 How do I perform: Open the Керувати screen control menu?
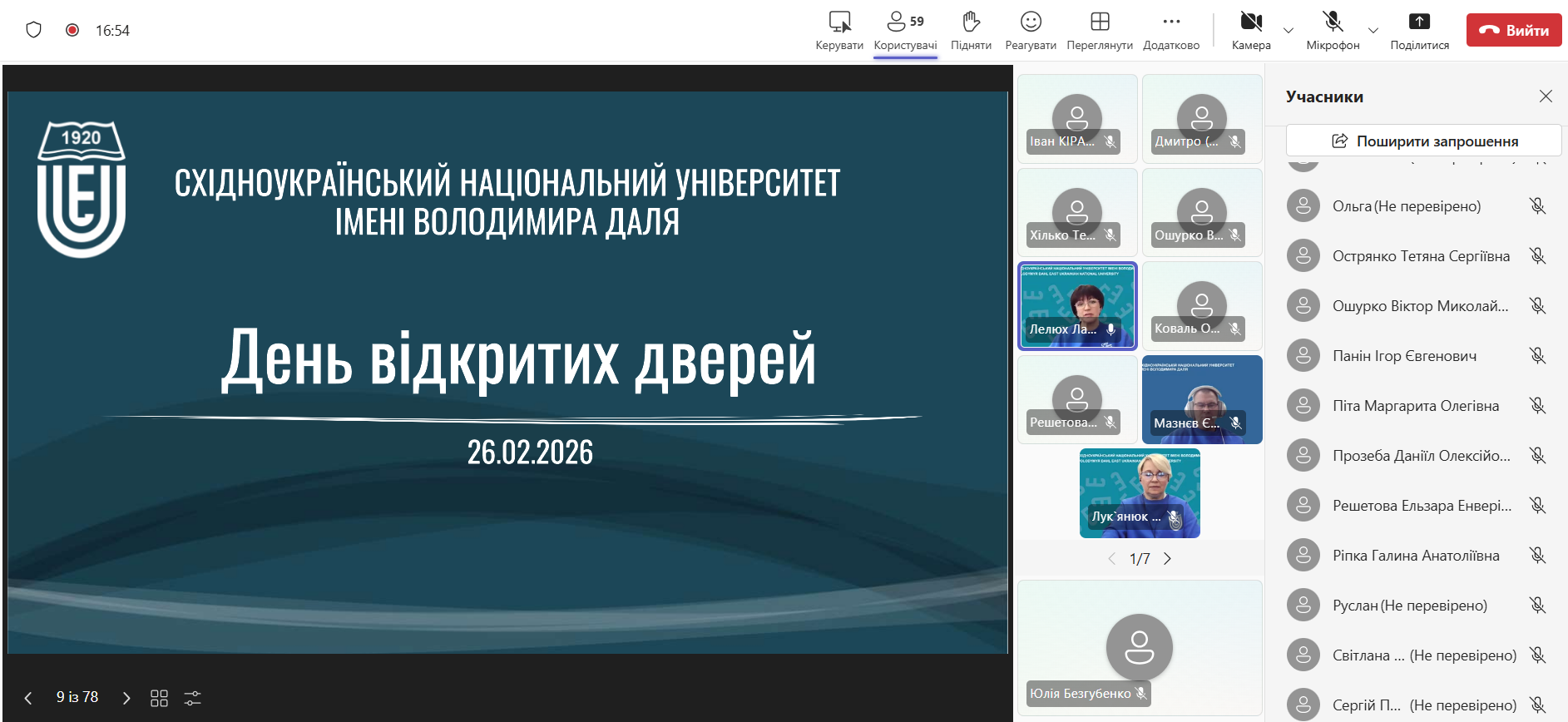[839, 31]
